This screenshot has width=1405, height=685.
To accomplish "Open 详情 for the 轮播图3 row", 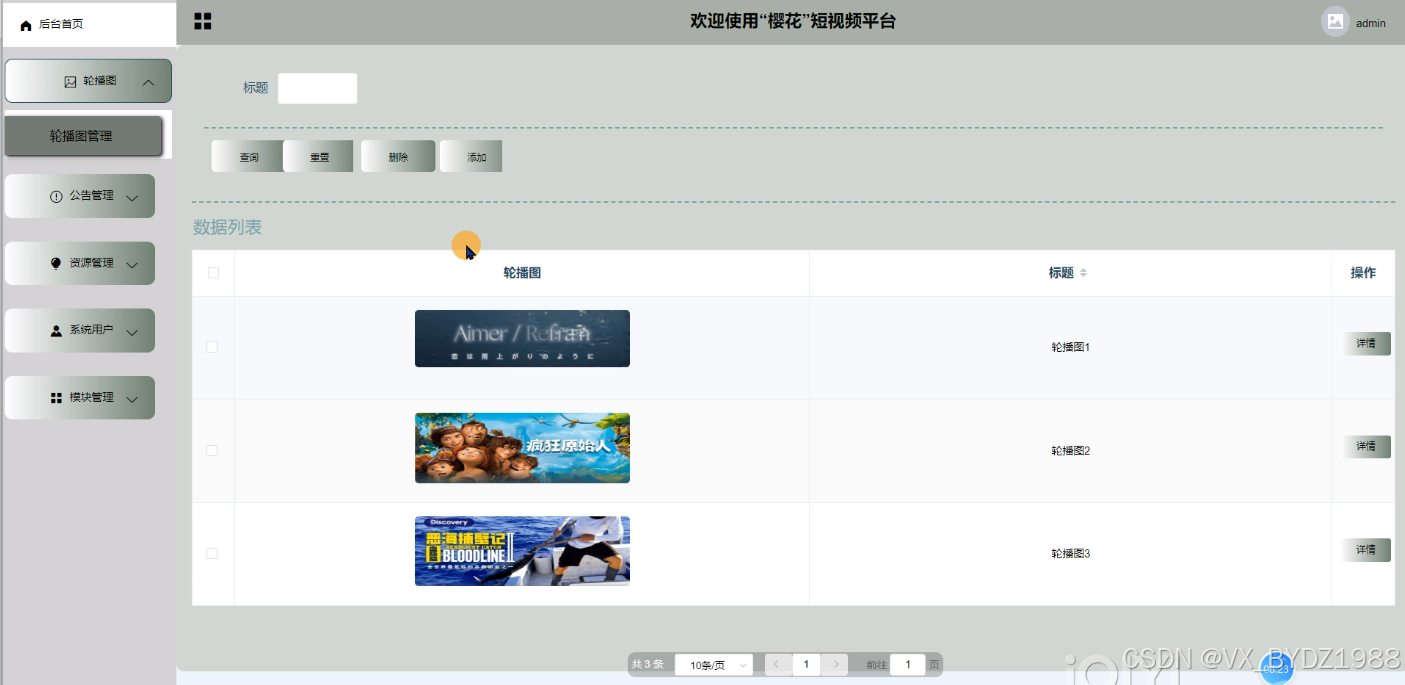I will pyautogui.click(x=1366, y=550).
